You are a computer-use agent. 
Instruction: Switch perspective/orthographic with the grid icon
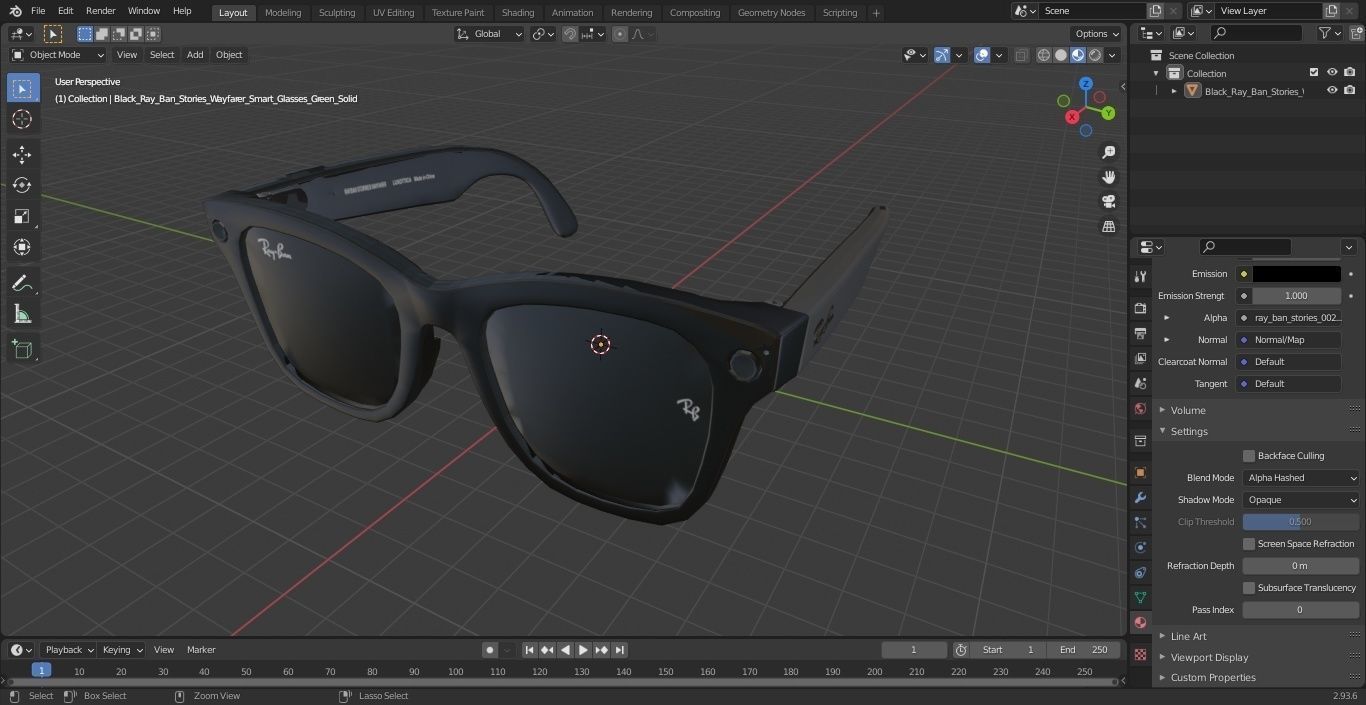[1109, 227]
